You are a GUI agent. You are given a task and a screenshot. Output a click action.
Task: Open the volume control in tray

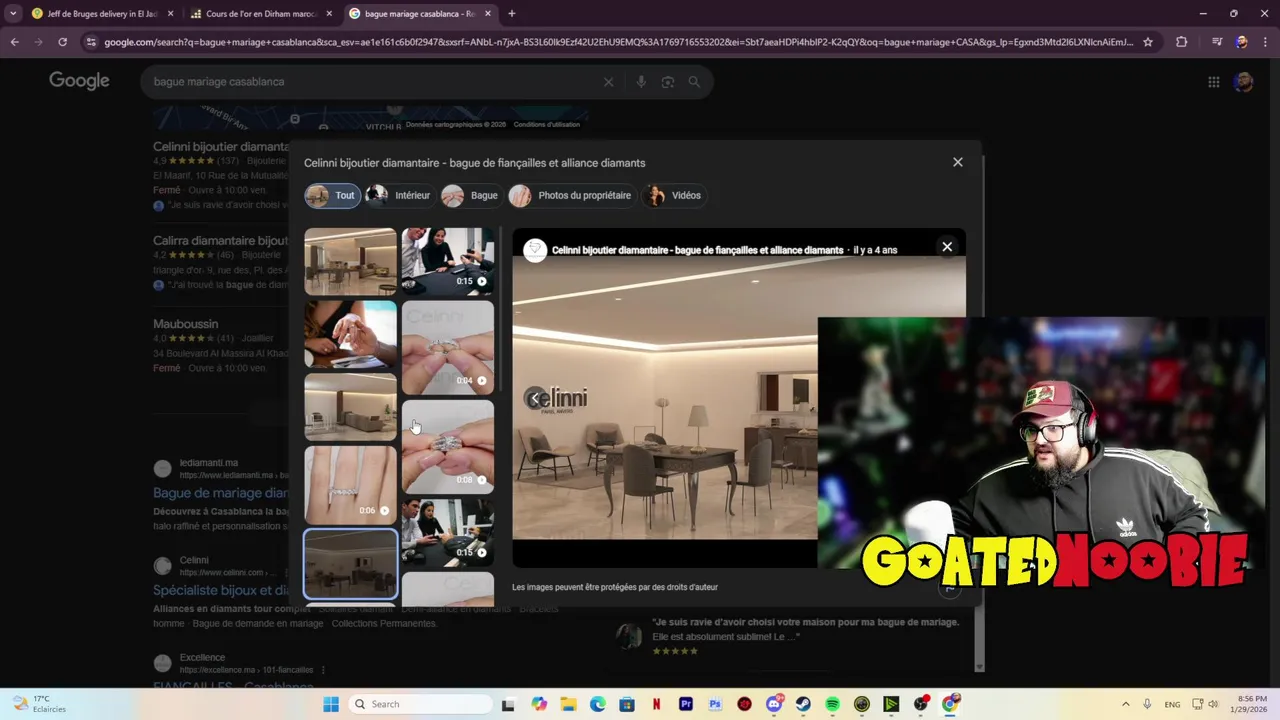click(1214, 704)
